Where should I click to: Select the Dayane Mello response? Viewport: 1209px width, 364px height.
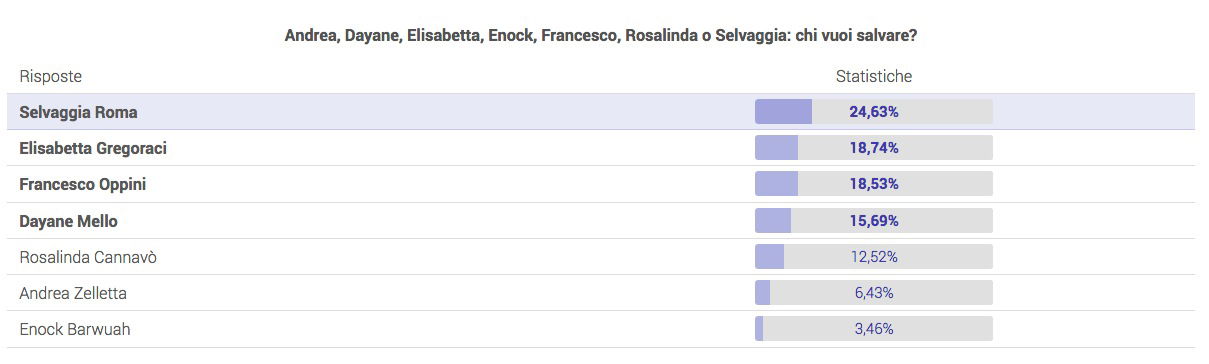(600, 221)
